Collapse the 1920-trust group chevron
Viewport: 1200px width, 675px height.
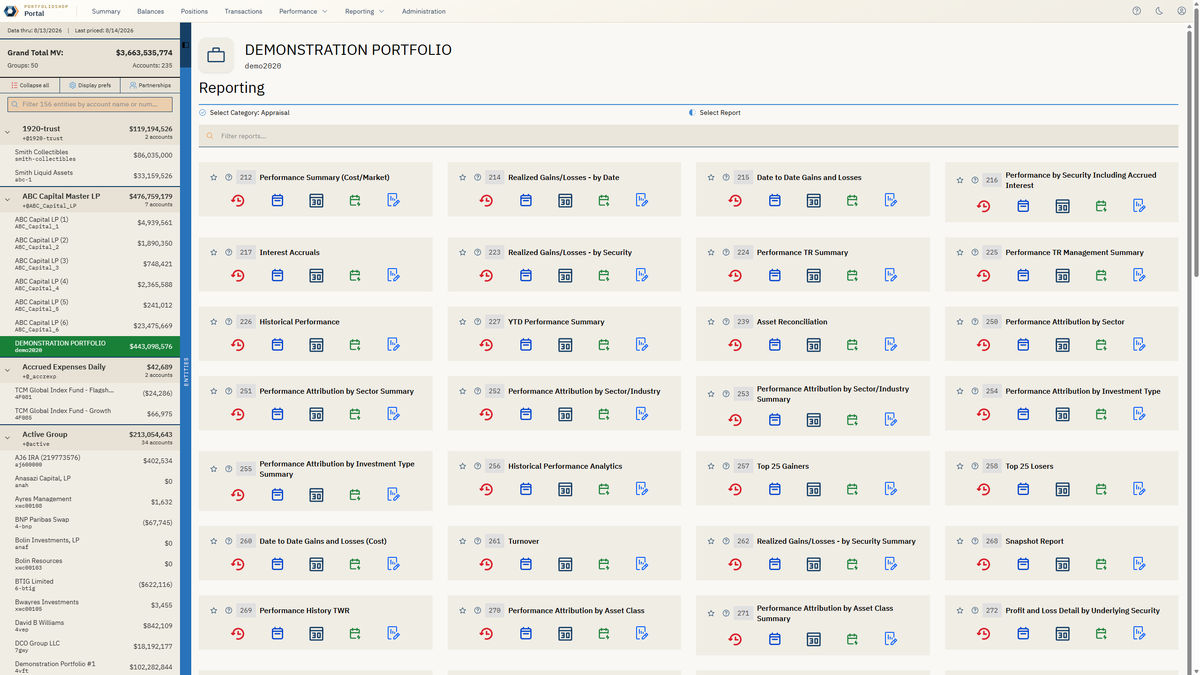8,131
